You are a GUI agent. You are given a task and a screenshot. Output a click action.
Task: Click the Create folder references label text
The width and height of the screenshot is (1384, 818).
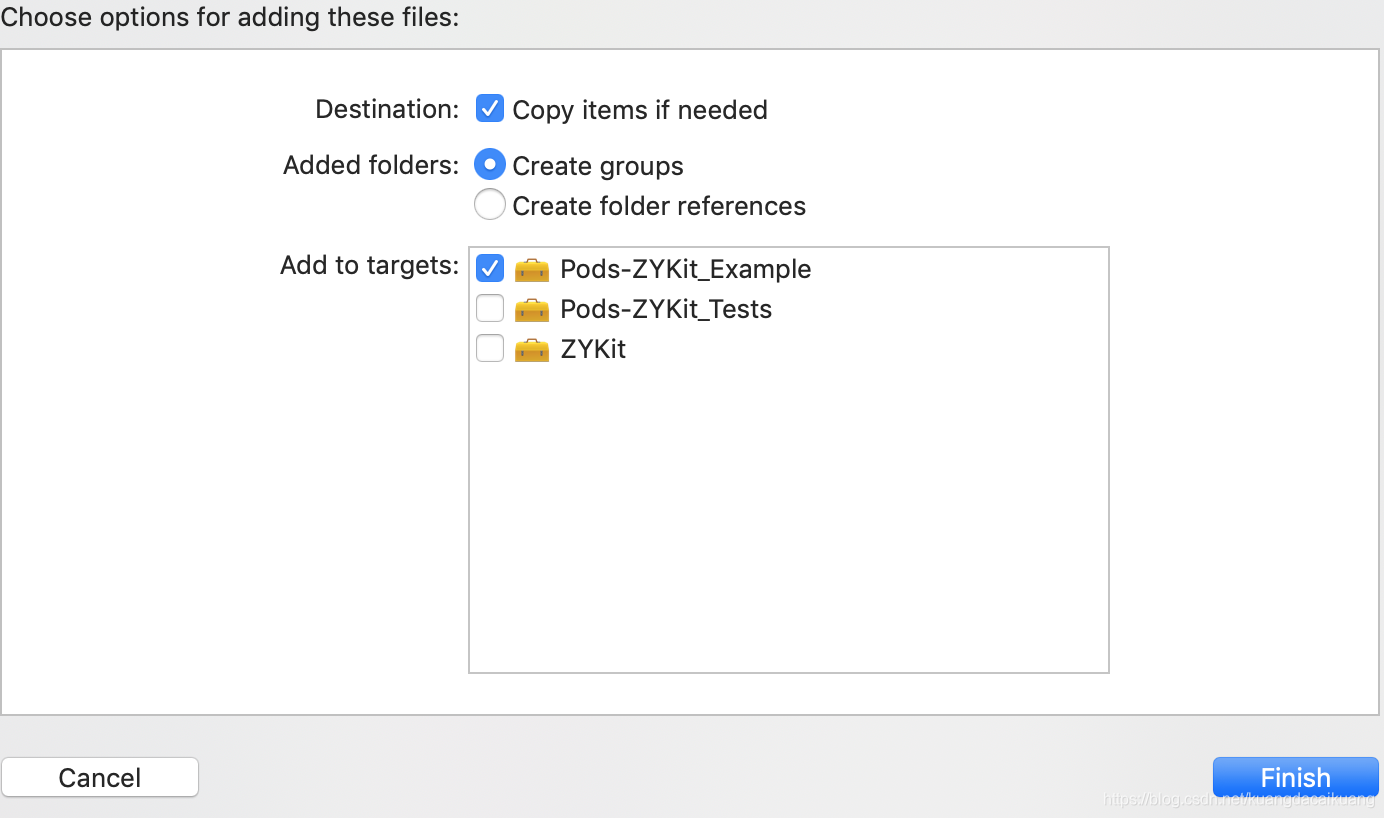[659, 206]
